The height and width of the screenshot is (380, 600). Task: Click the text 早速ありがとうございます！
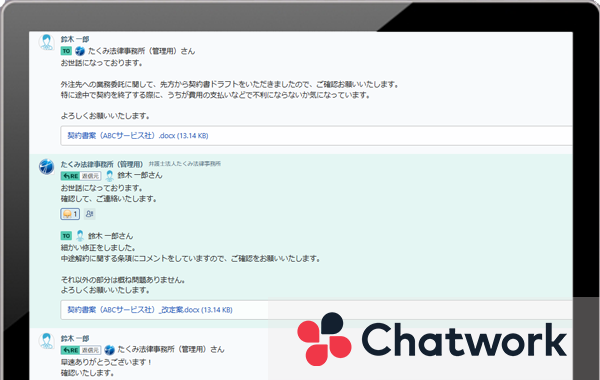tap(107, 362)
